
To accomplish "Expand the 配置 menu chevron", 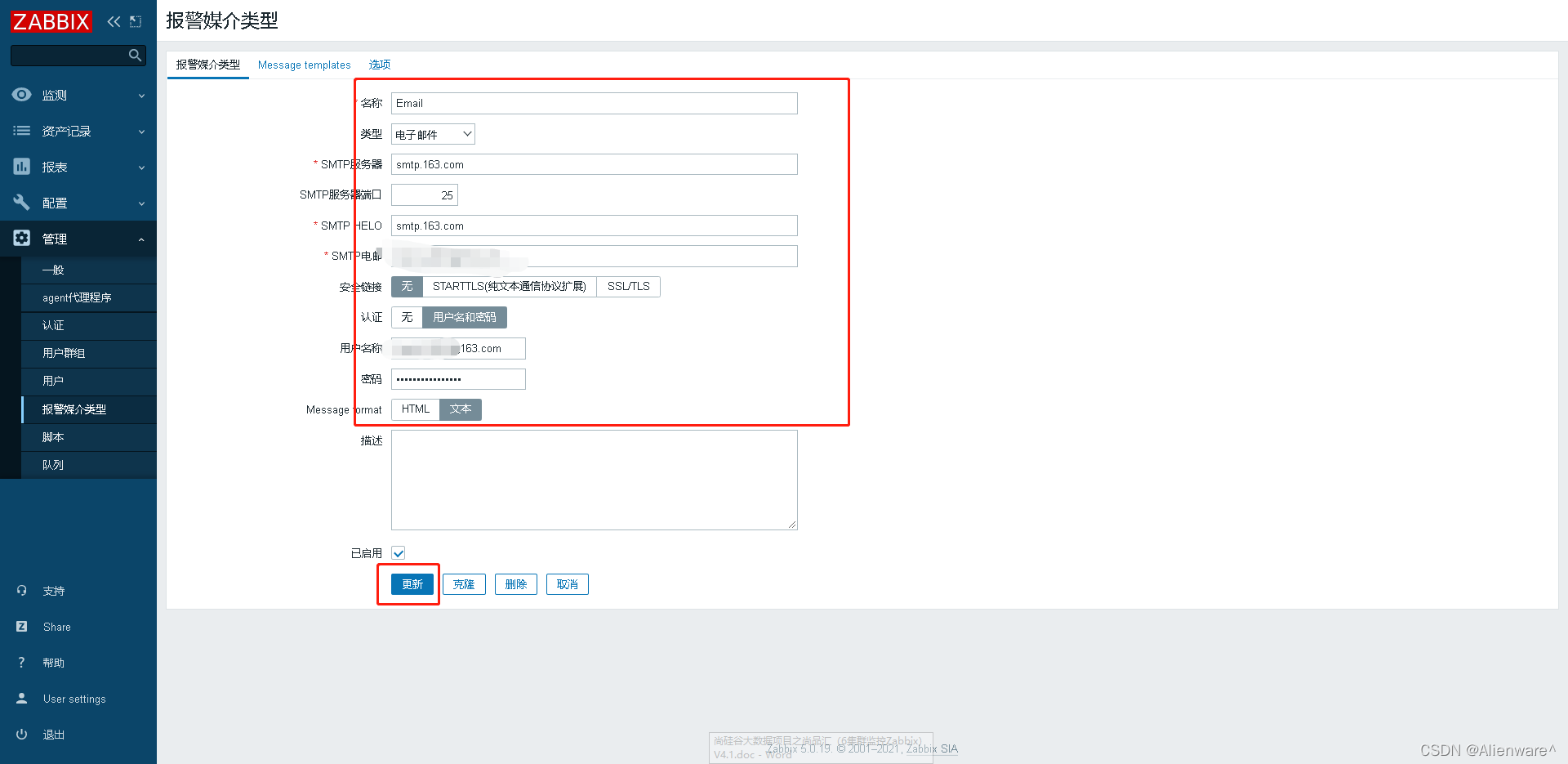I will (141, 203).
